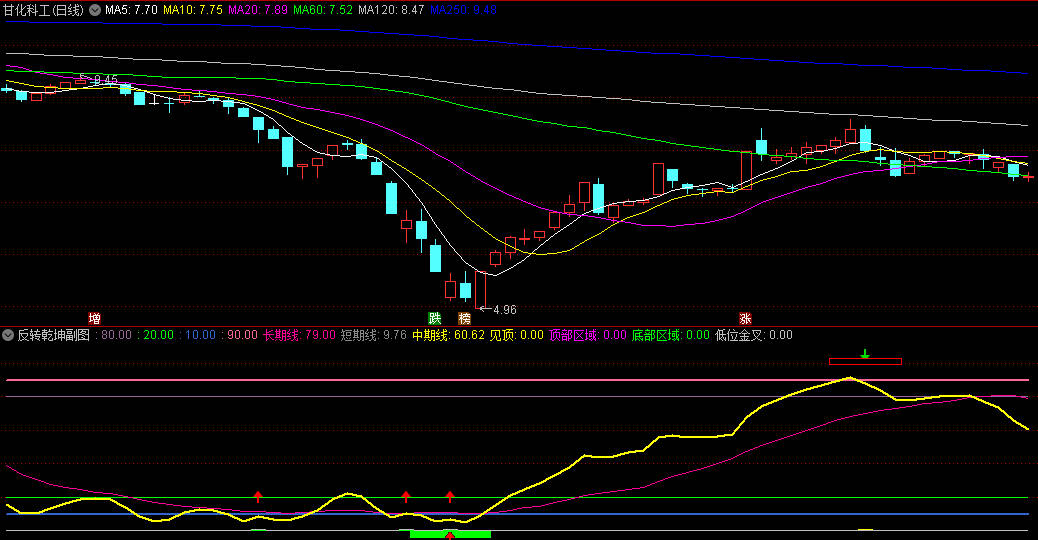
Task: Click the 底部区域: 0.00 readout
Action: click(671, 335)
